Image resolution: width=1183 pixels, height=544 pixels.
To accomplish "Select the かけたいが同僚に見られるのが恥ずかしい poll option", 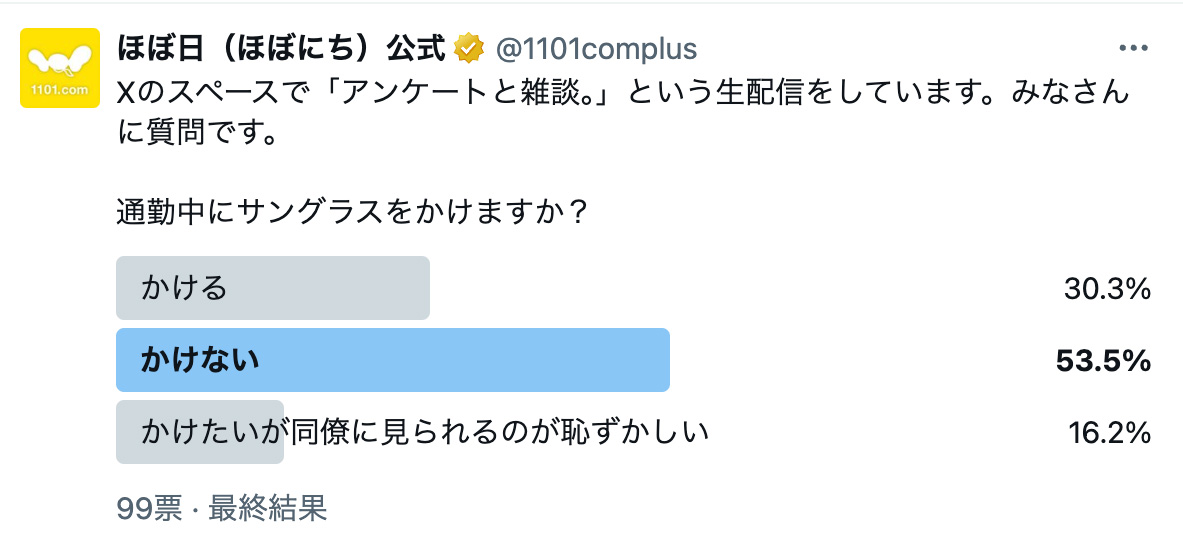I will pyautogui.click(x=425, y=432).
